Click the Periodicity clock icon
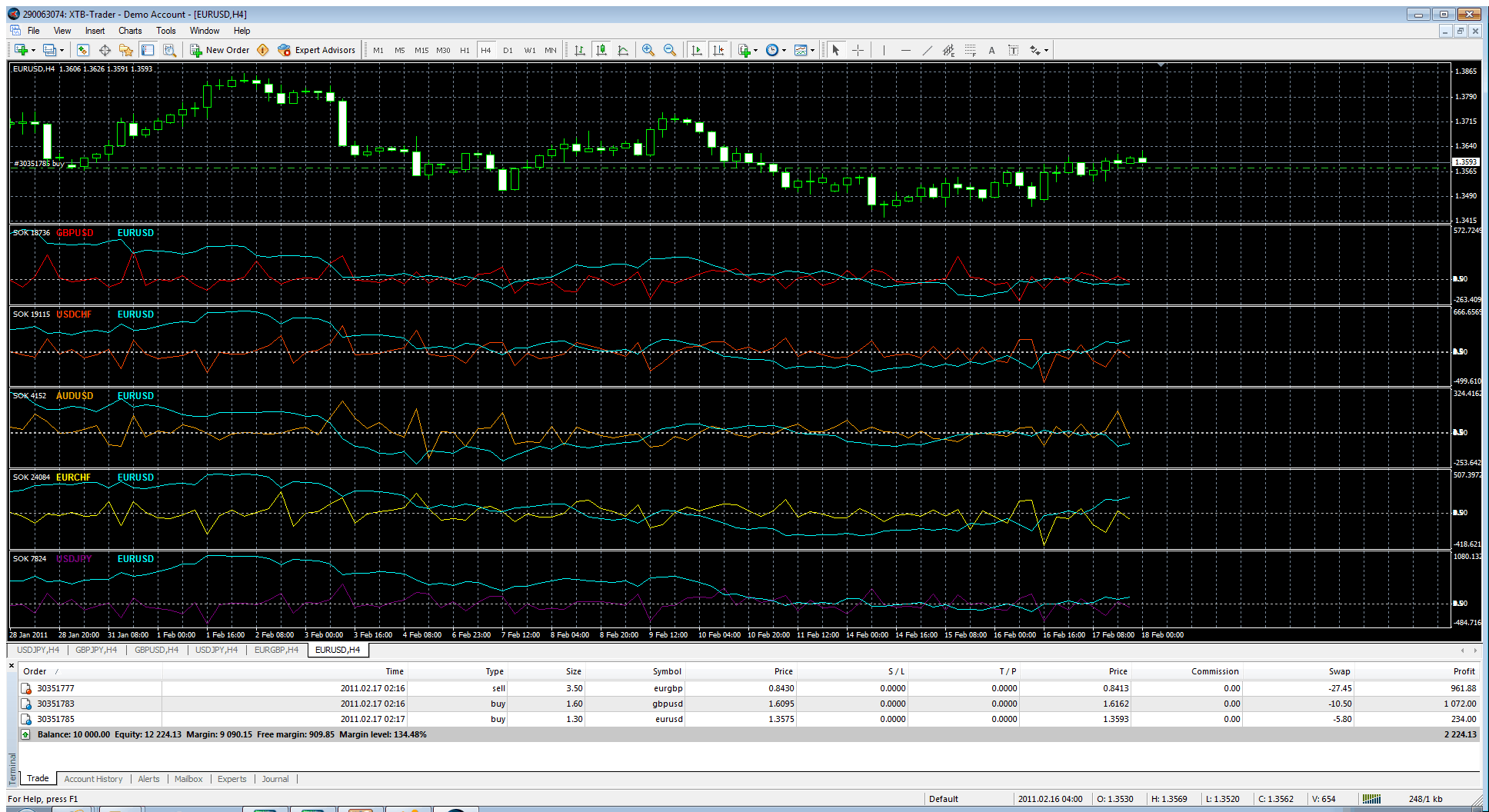 click(772, 50)
